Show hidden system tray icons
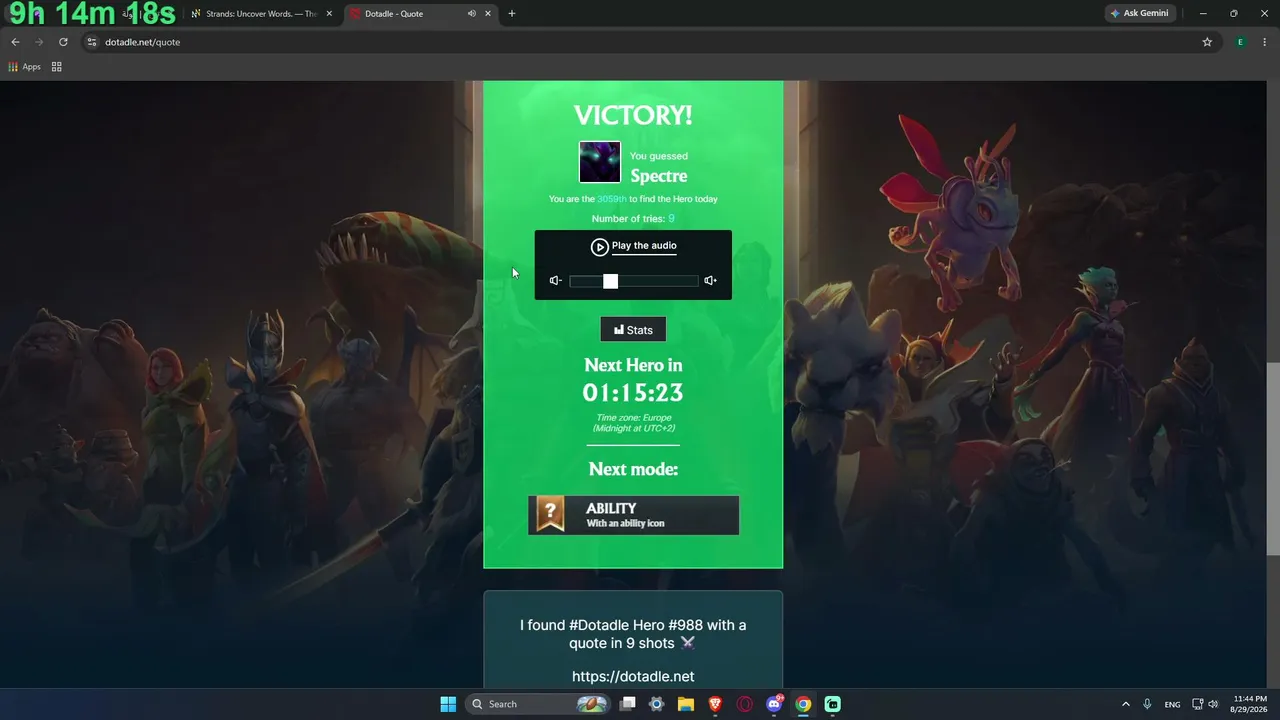The width and height of the screenshot is (1280, 720). [x=1126, y=704]
